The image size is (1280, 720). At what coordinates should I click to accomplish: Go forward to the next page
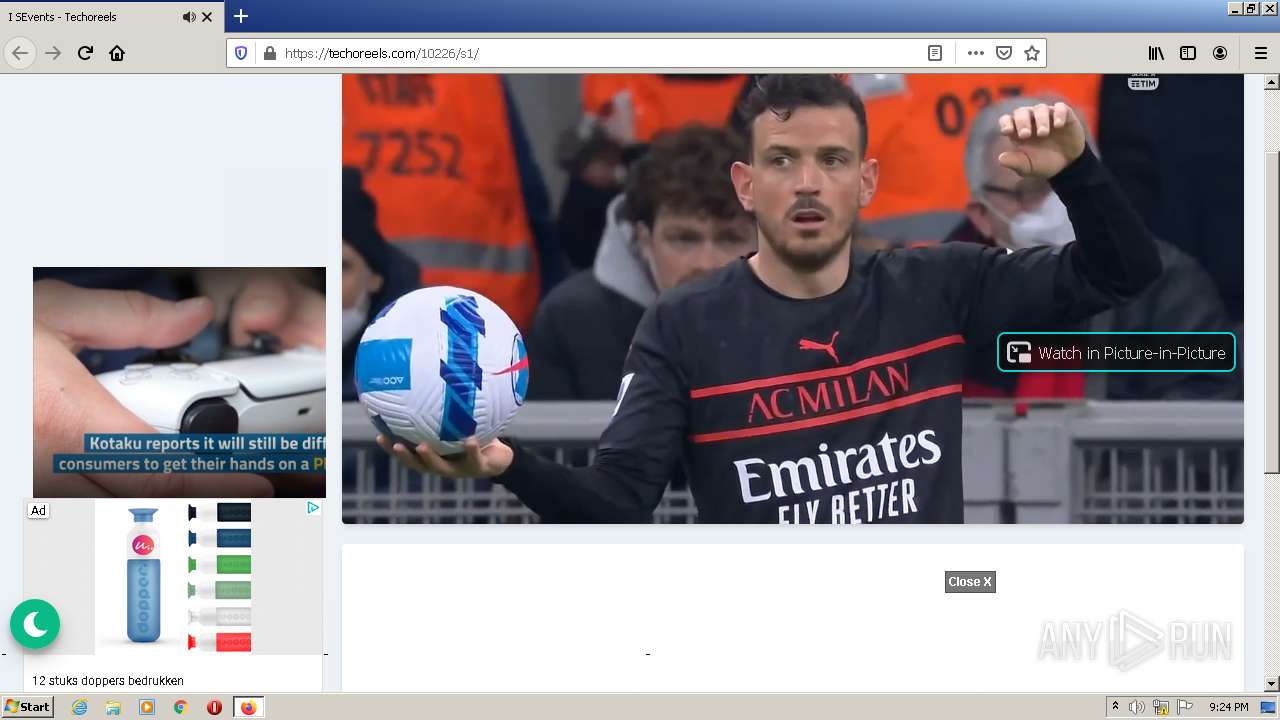point(53,53)
